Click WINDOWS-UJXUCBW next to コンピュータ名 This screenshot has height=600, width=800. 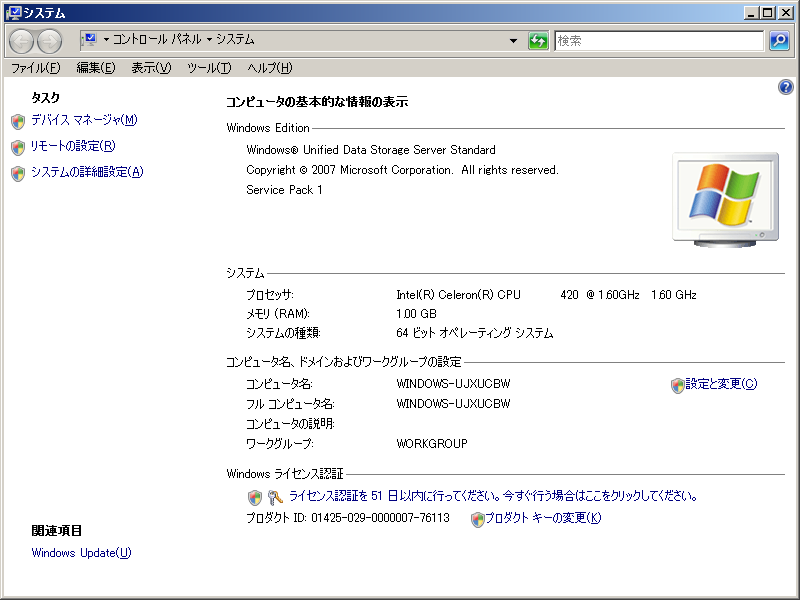click(453, 384)
